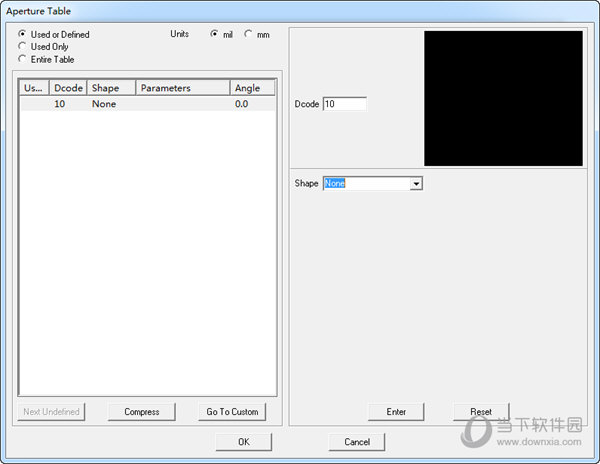The height and width of the screenshot is (464, 600).
Task: Click into the Dcode input field
Action: (x=345, y=104)
